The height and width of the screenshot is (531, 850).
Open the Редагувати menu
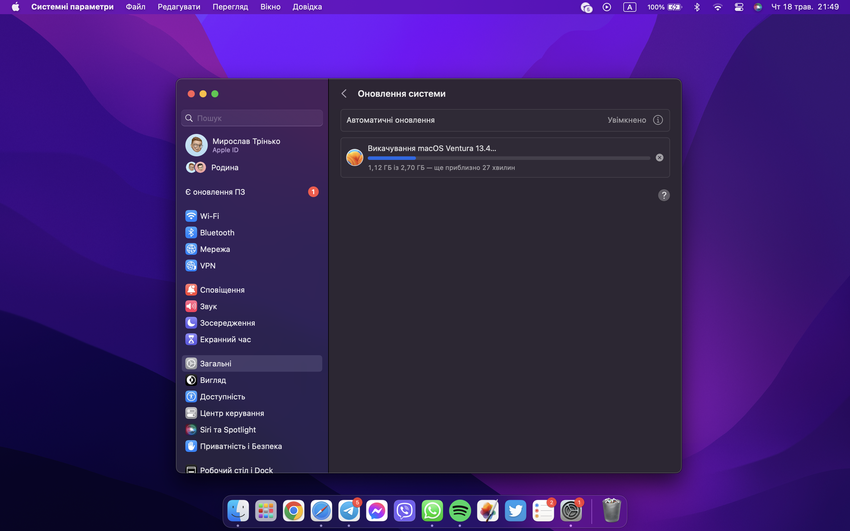178,7
